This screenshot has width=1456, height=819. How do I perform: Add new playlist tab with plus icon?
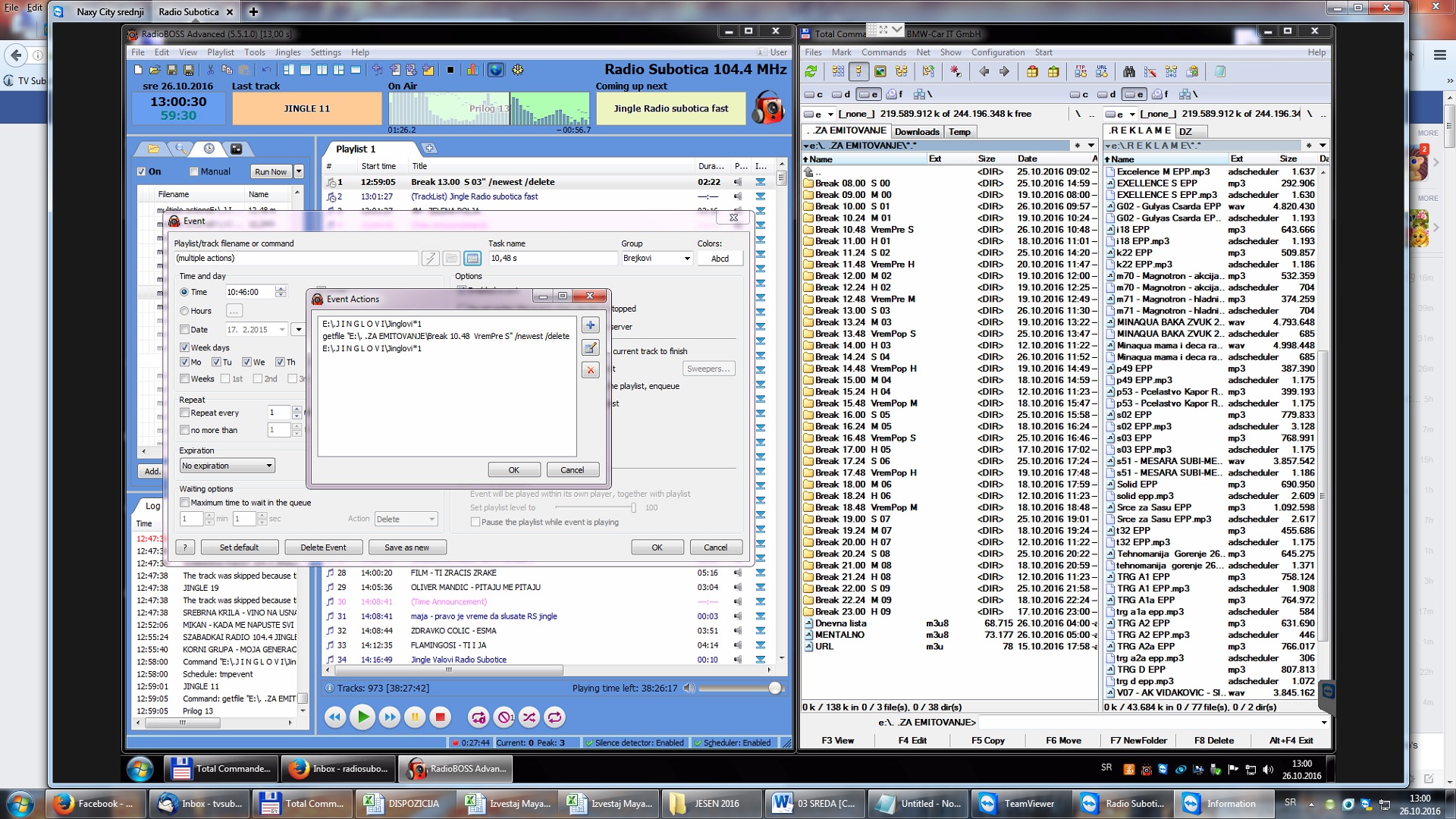(x=429, y=148)
